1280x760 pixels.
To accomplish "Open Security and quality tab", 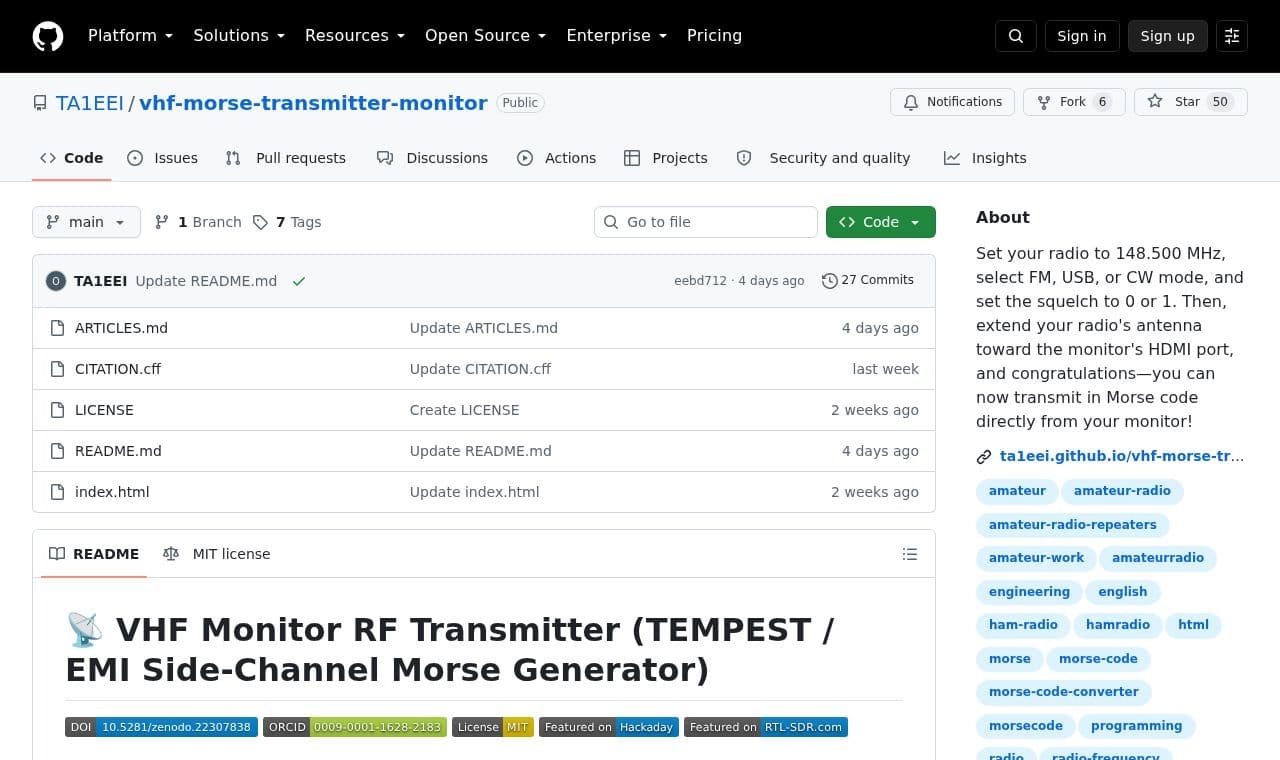I will pos(824,158).
